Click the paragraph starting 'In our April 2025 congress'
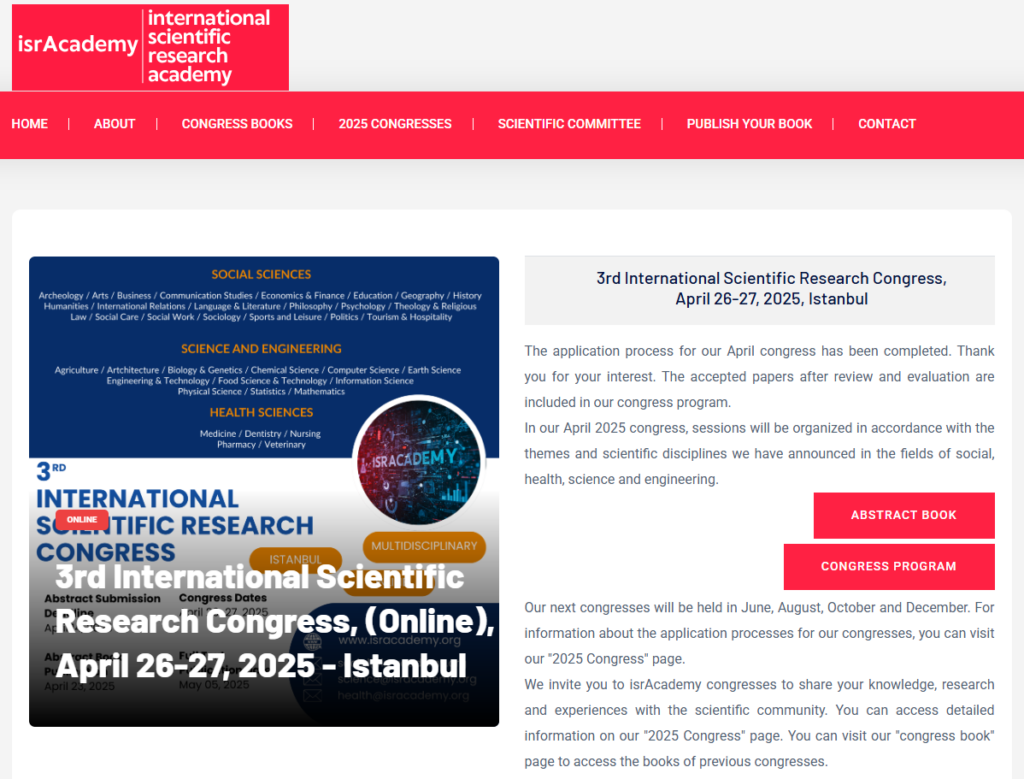 coord(760,454)
